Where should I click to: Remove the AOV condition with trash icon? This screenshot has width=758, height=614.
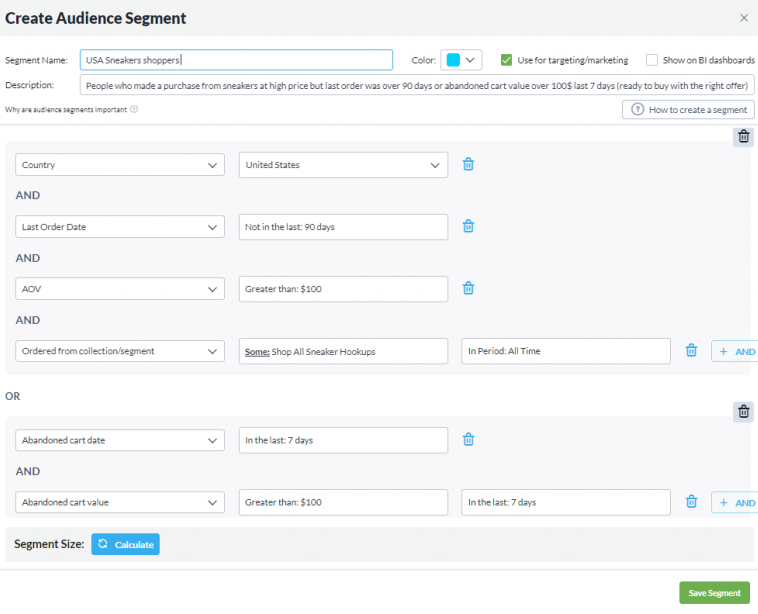coord(468,289)
